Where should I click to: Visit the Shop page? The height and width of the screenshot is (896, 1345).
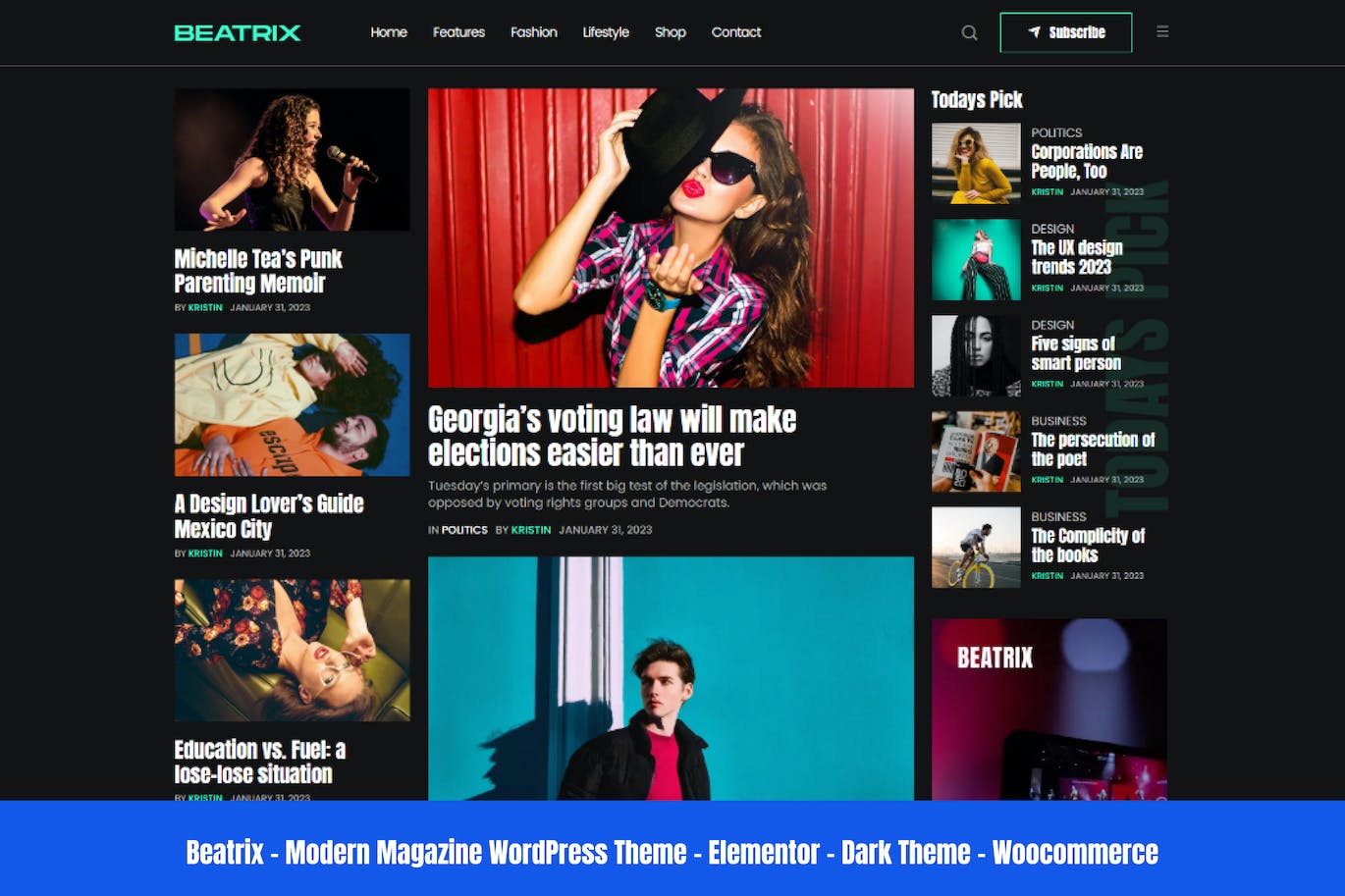[x=671, y=32]
